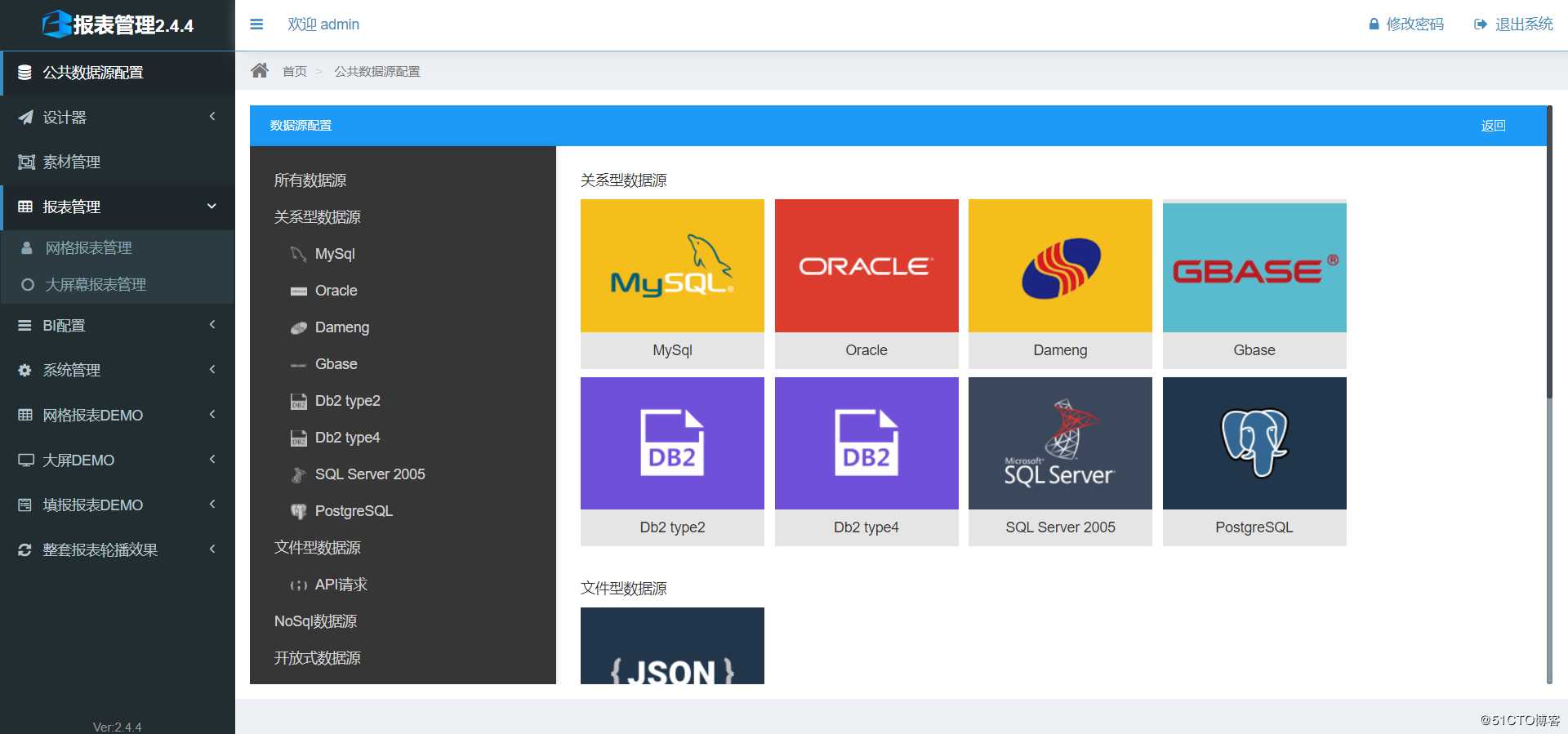Viewport: 1568px width, 734px height.
Task: Click the lock icon beside 修改密码
Action: click(1374, 24)
